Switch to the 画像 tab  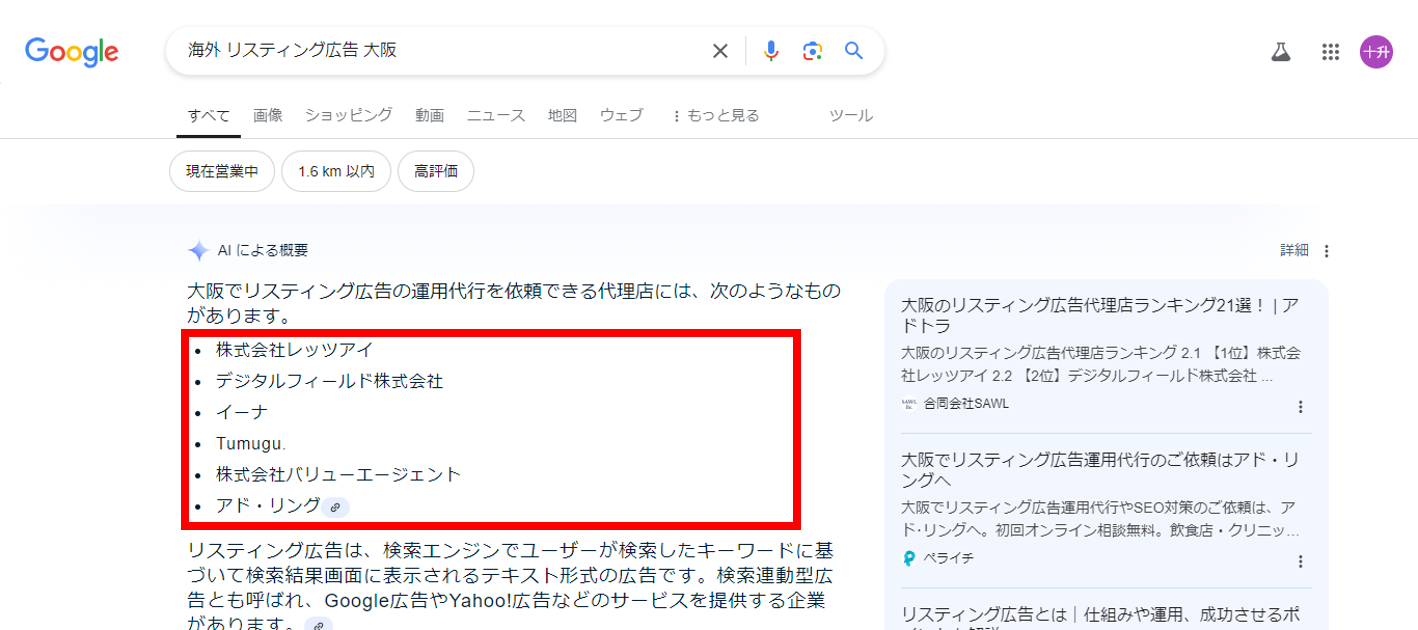click(x=268, y=115)
